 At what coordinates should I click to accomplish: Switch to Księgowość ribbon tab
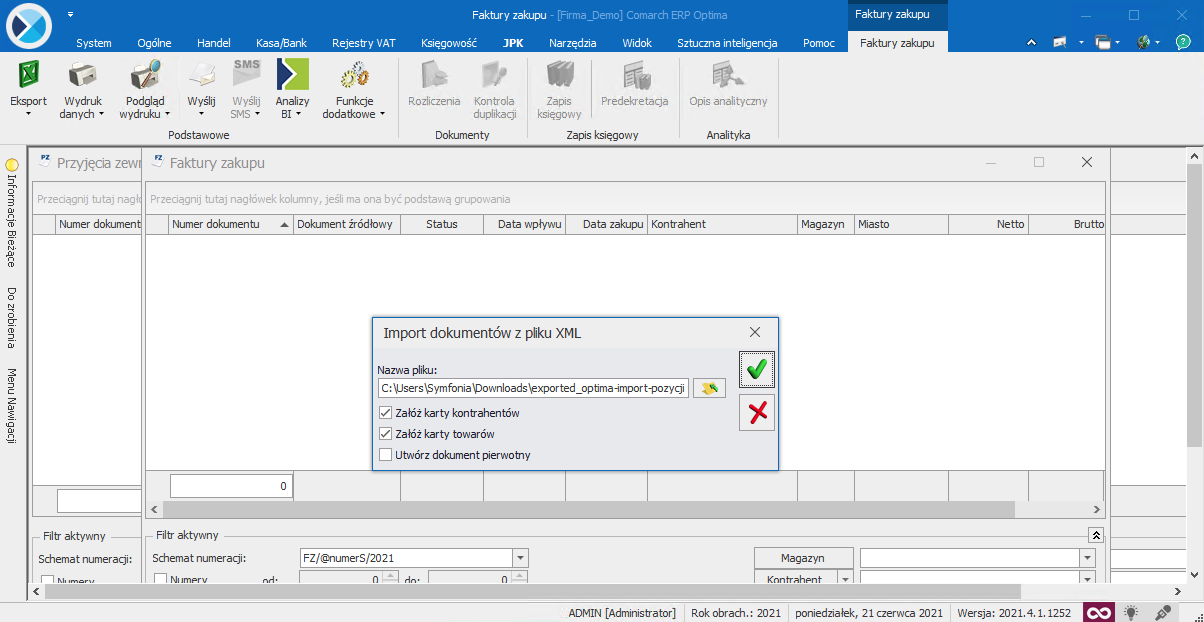[449, 43]
